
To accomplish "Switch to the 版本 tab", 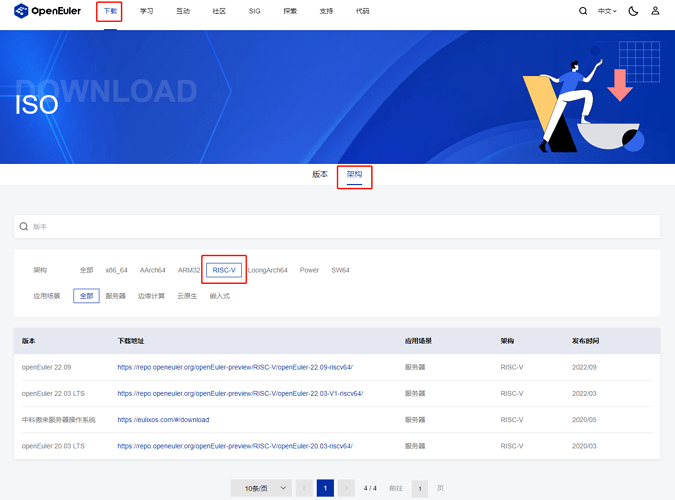I will [320, 174].
